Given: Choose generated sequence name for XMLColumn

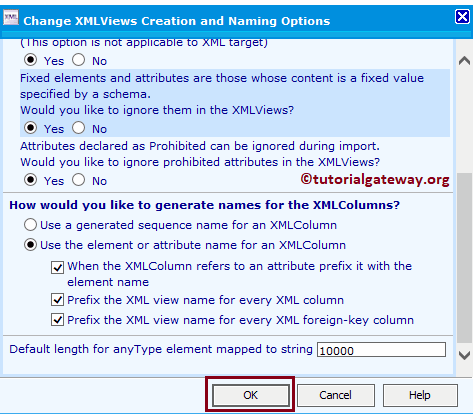Looking at the screenshot, I should coord(30,225).
